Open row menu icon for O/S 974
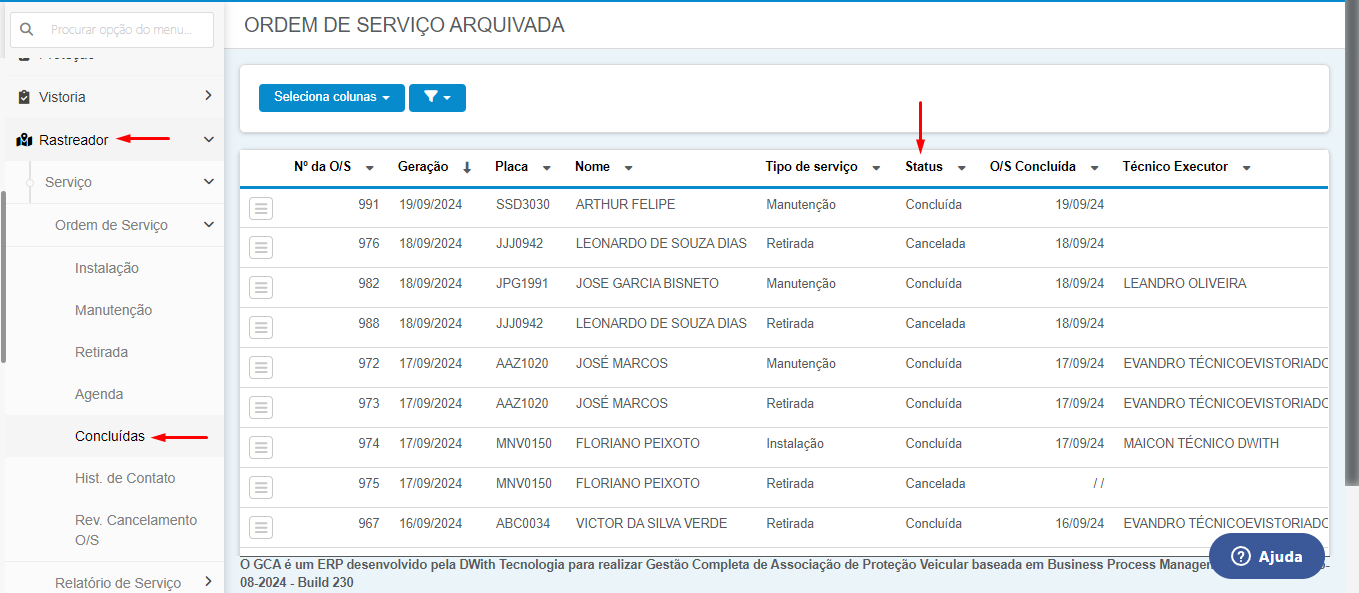The image size is (1359, 593). click(x=261, y=448)
